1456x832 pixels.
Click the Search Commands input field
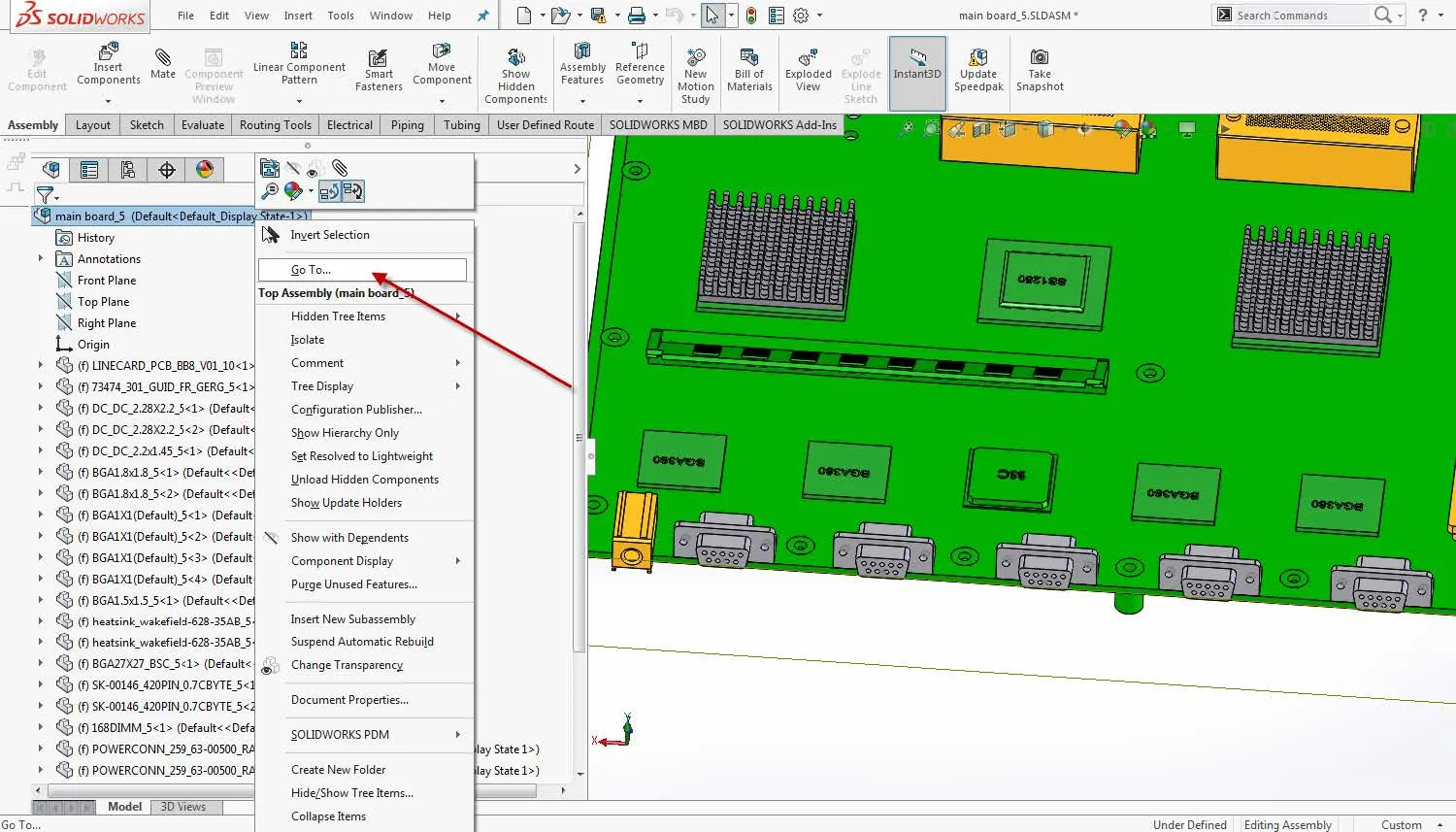coord(1301,16)
